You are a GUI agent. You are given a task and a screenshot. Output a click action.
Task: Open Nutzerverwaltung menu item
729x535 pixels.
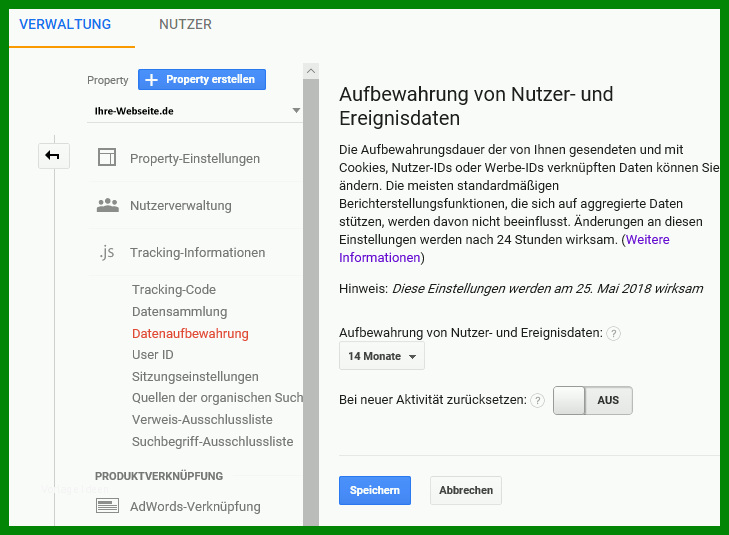(x=181, y=205)
